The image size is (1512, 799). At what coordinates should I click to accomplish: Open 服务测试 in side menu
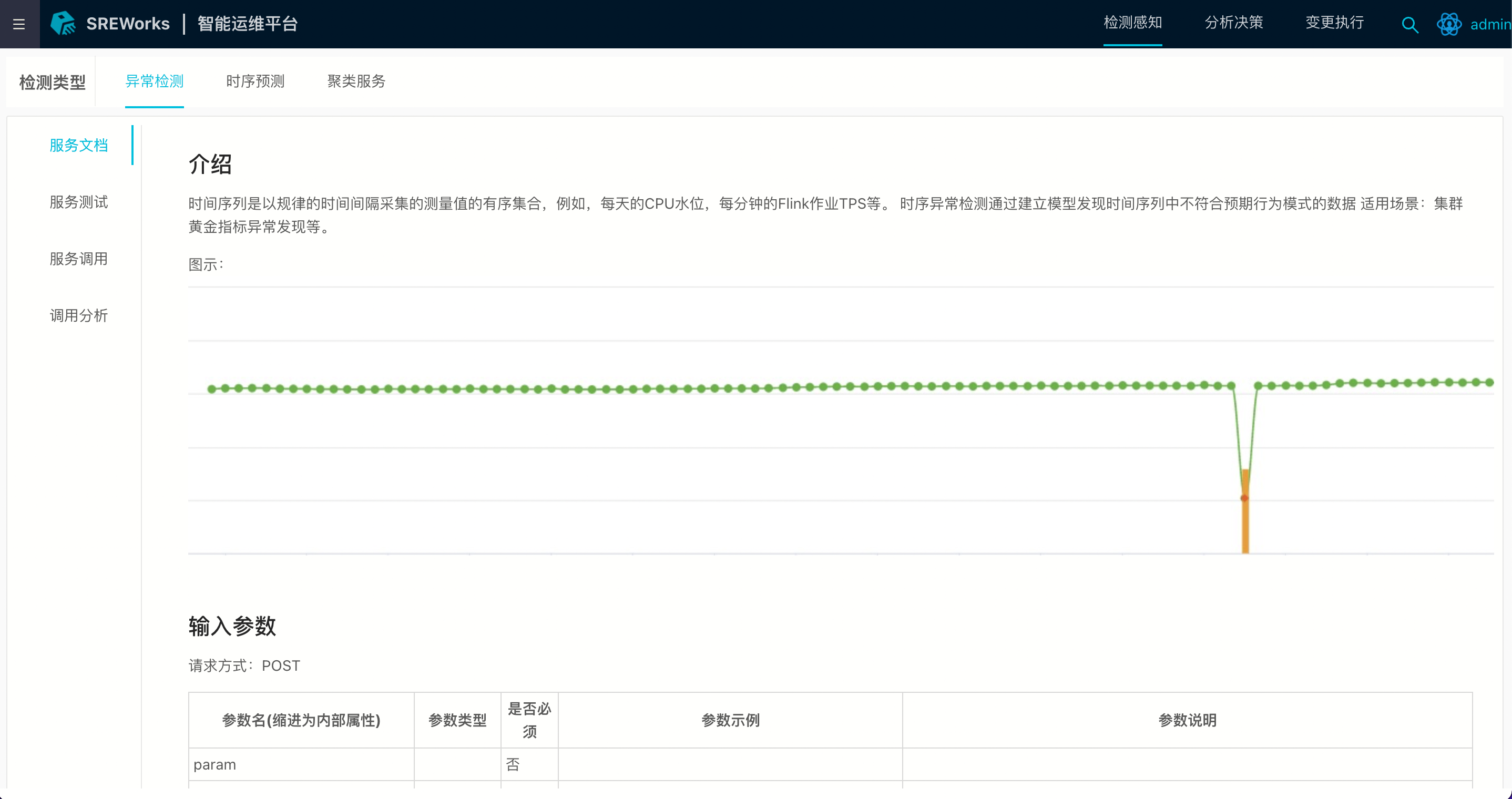[x=79, y=202]
